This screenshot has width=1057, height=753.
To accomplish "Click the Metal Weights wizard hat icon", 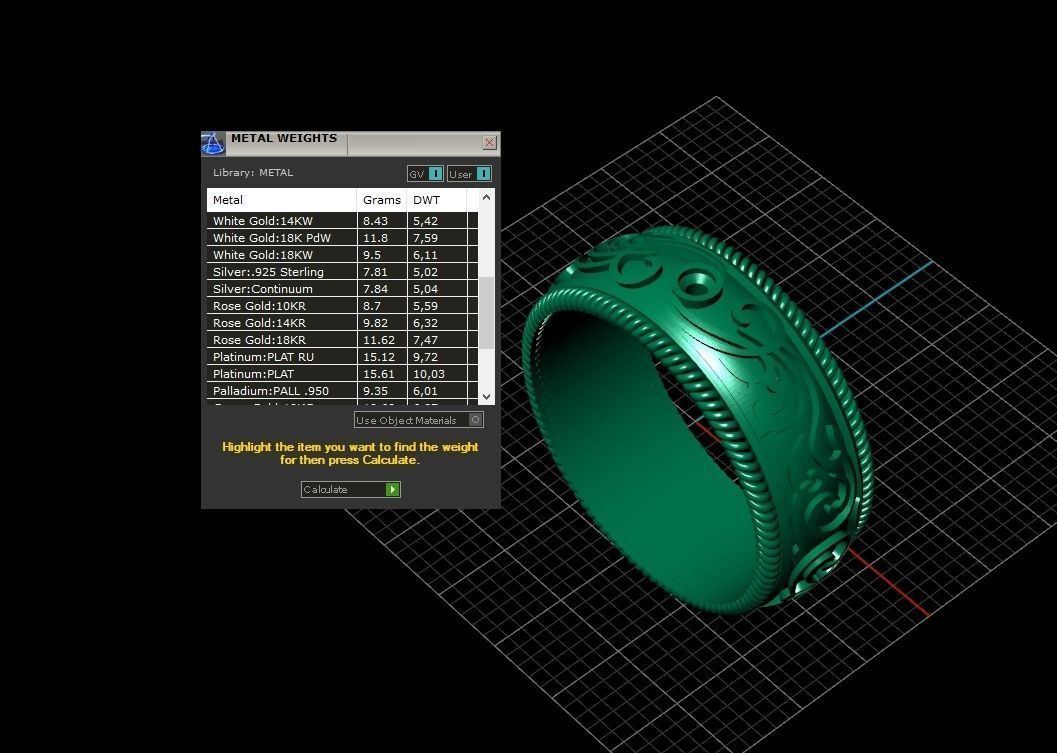I will [213, 144].
